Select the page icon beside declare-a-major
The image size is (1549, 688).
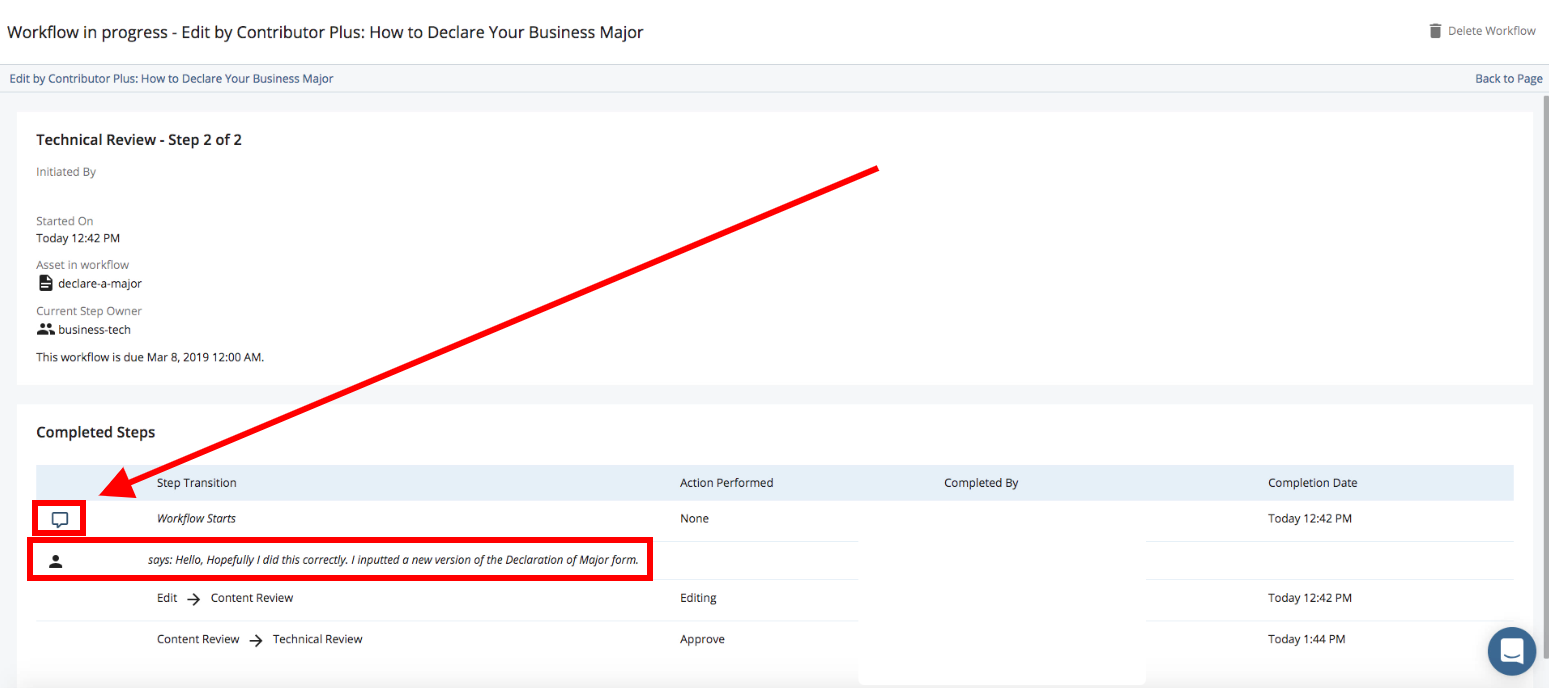pyautogui.click(x=43, y=283)
